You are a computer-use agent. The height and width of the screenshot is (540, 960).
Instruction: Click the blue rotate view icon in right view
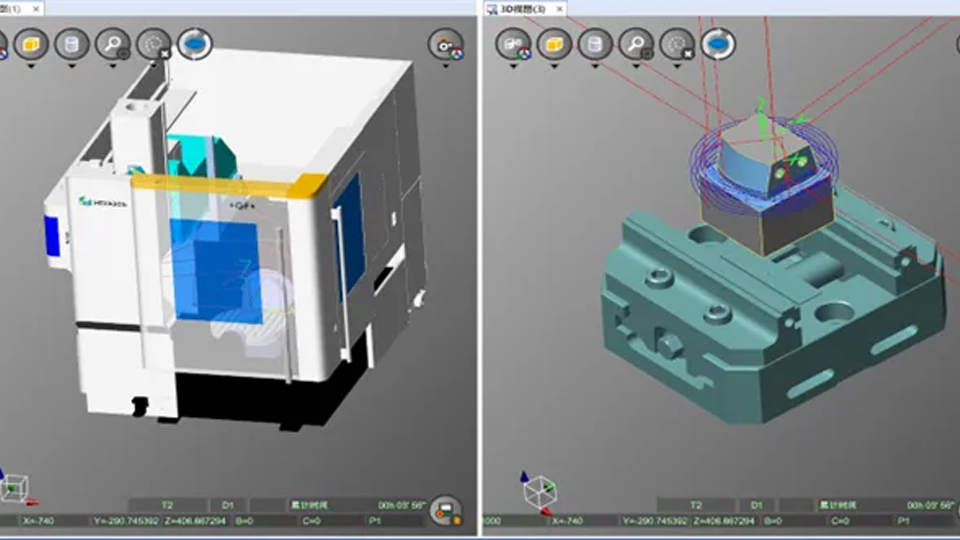coord(718,44)
